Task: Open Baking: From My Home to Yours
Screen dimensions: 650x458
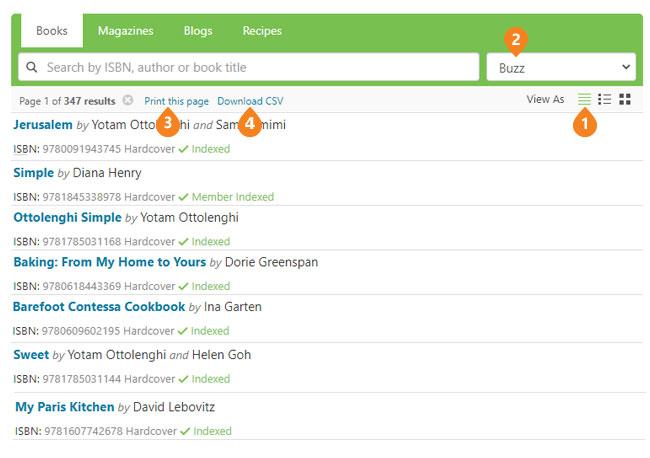Action: point(110,262)
